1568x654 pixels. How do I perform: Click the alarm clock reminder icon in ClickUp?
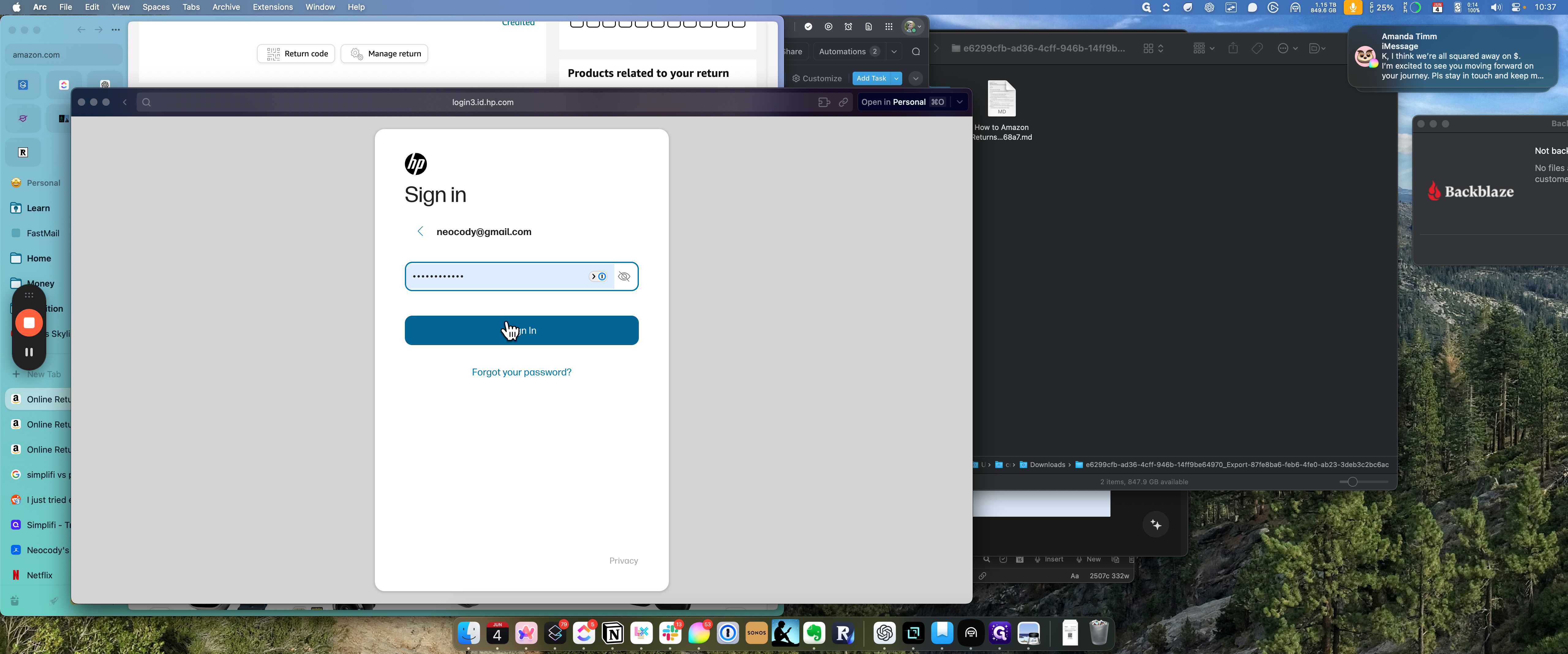pyautogui.click(x=849, y=27)
